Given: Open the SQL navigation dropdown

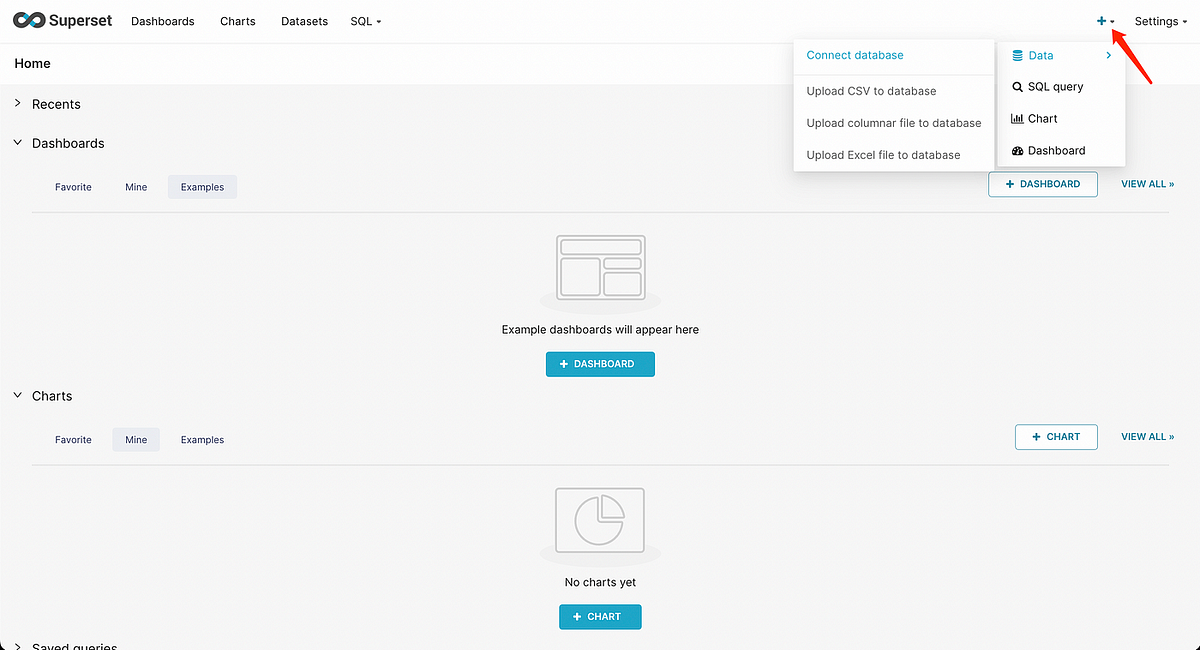Looking at the screenshot, I should click(365, 20).
